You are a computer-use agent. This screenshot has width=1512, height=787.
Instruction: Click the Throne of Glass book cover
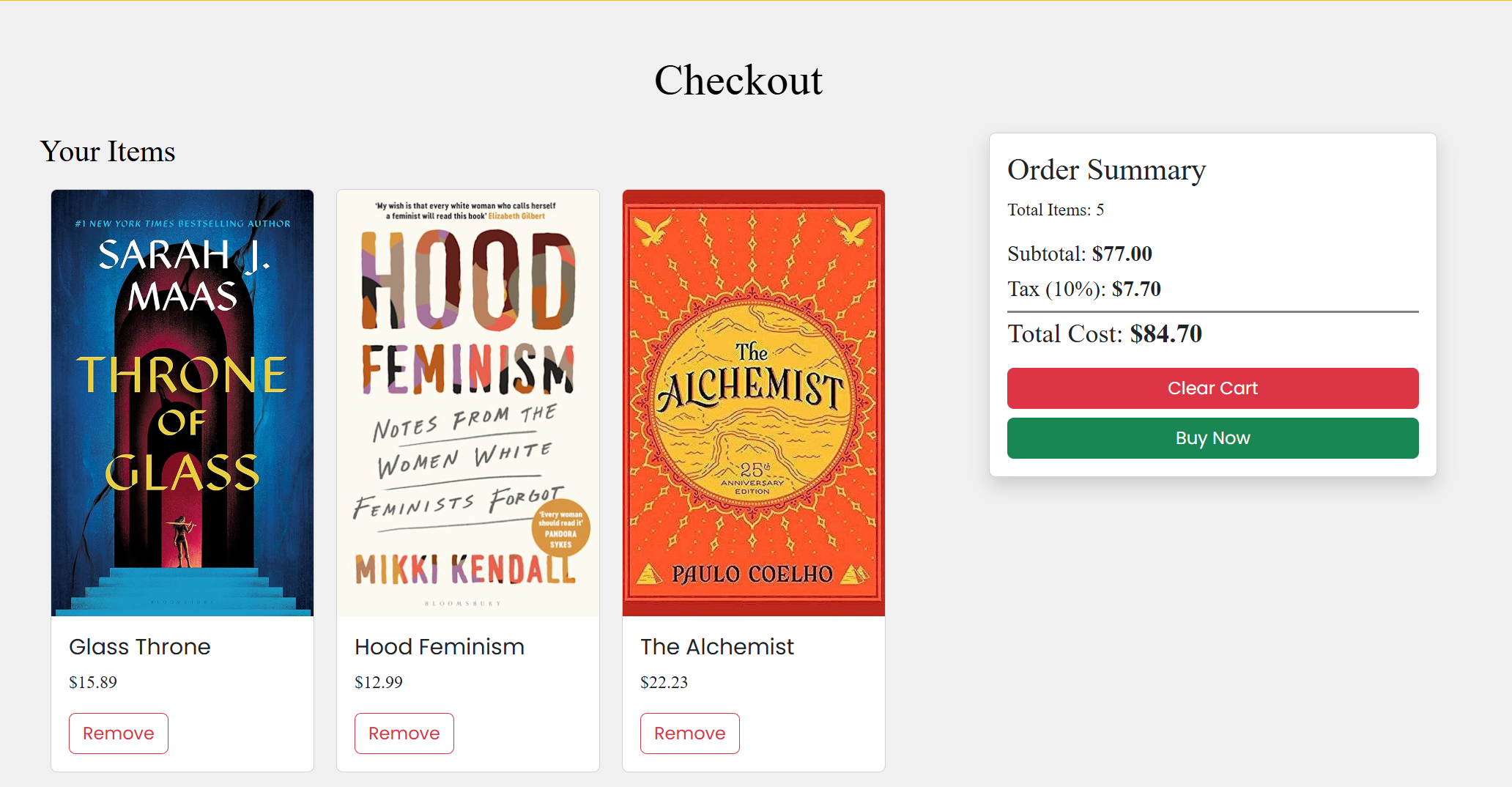[182, 403]
